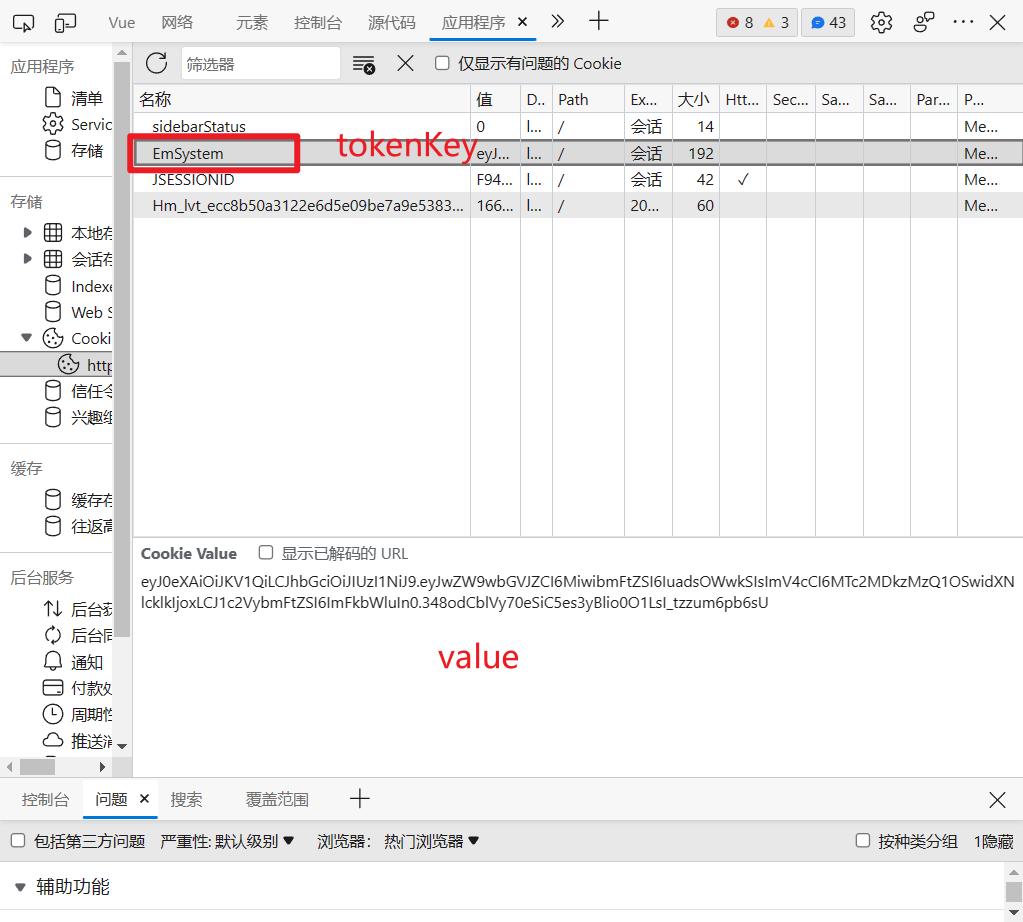Enable group by kind checkbox
The image size is (1023, 922).
[x=863, y=840]
